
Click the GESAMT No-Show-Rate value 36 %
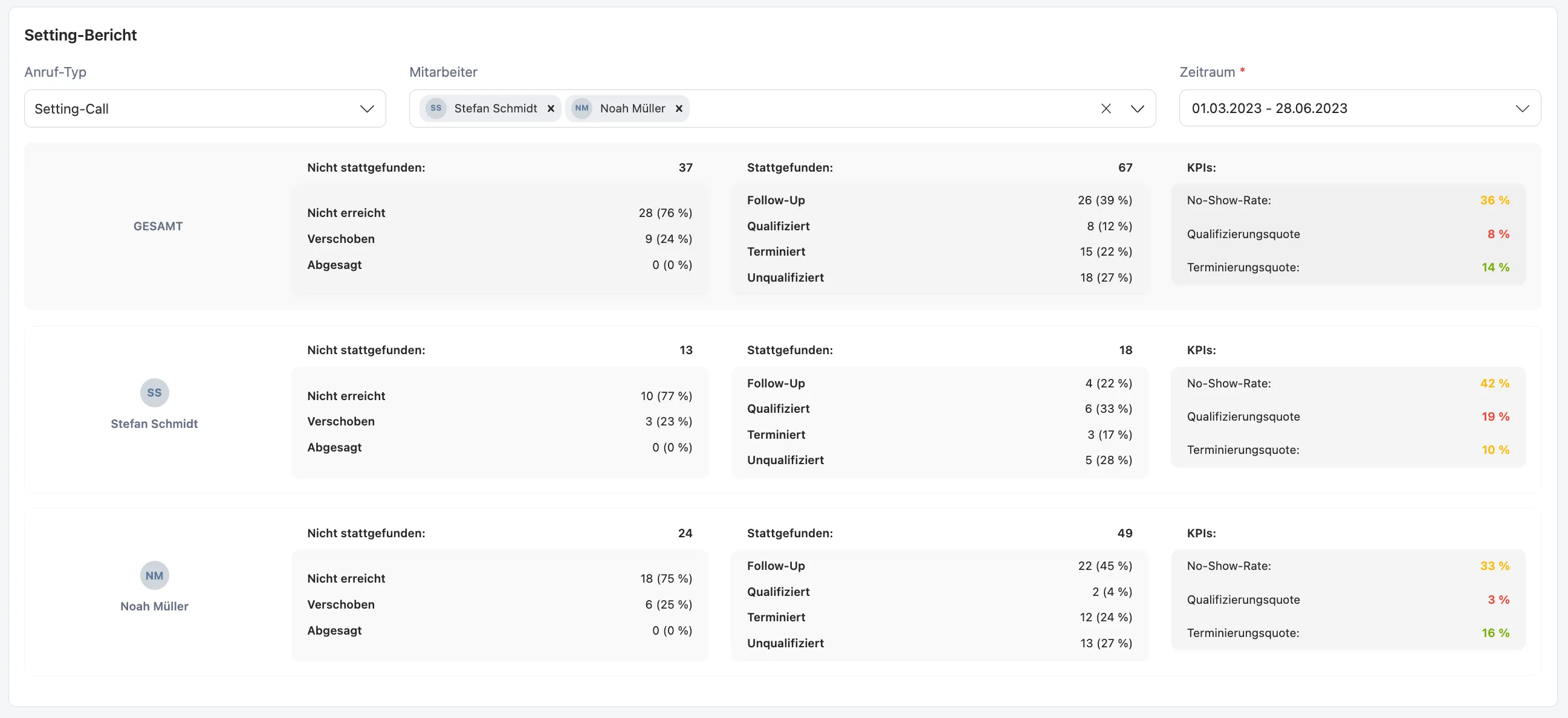click(1494, 200)
